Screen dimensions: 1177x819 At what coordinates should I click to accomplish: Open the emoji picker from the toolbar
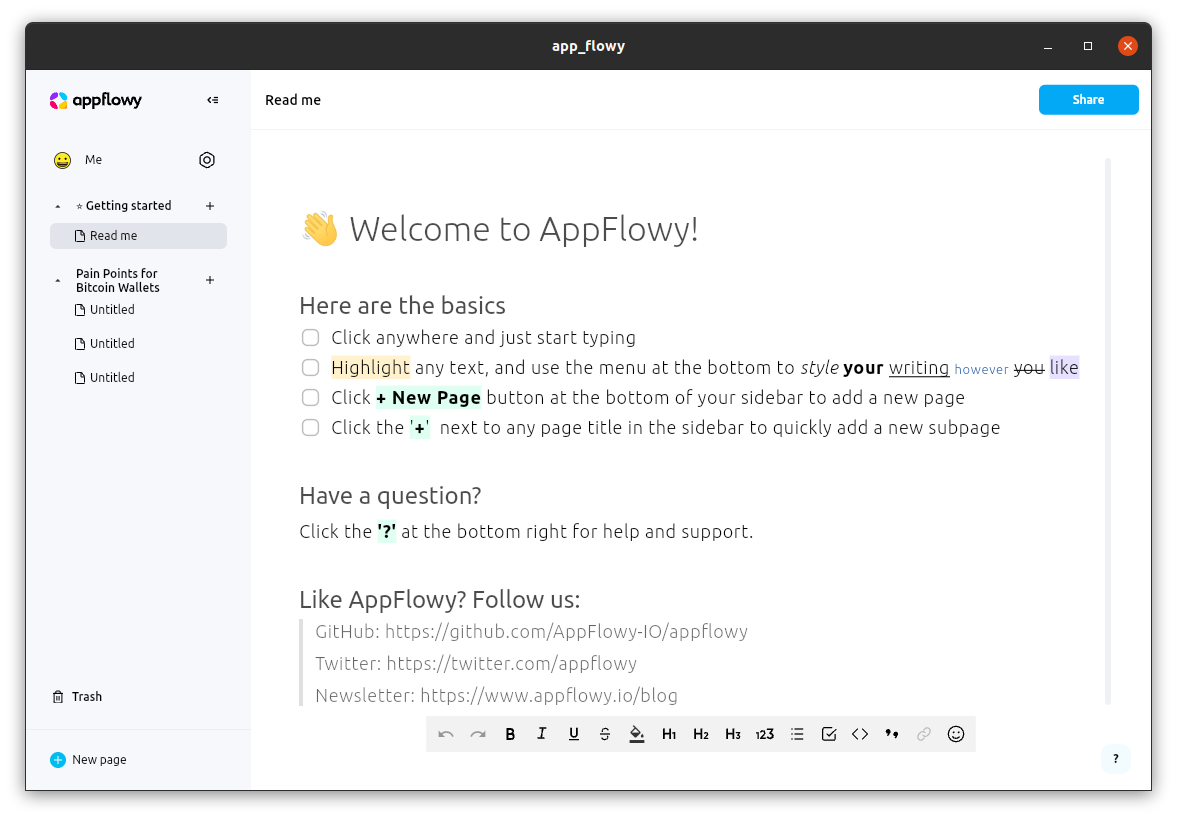point(956,734)
